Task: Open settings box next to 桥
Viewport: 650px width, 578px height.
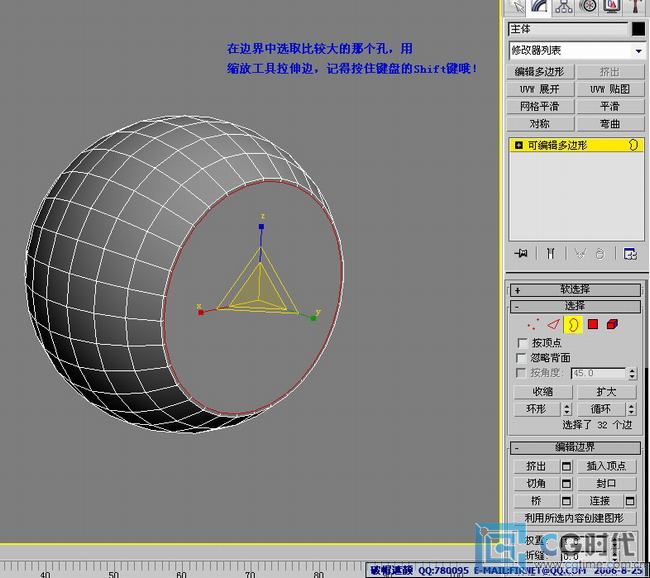Action: pos(566,501)
